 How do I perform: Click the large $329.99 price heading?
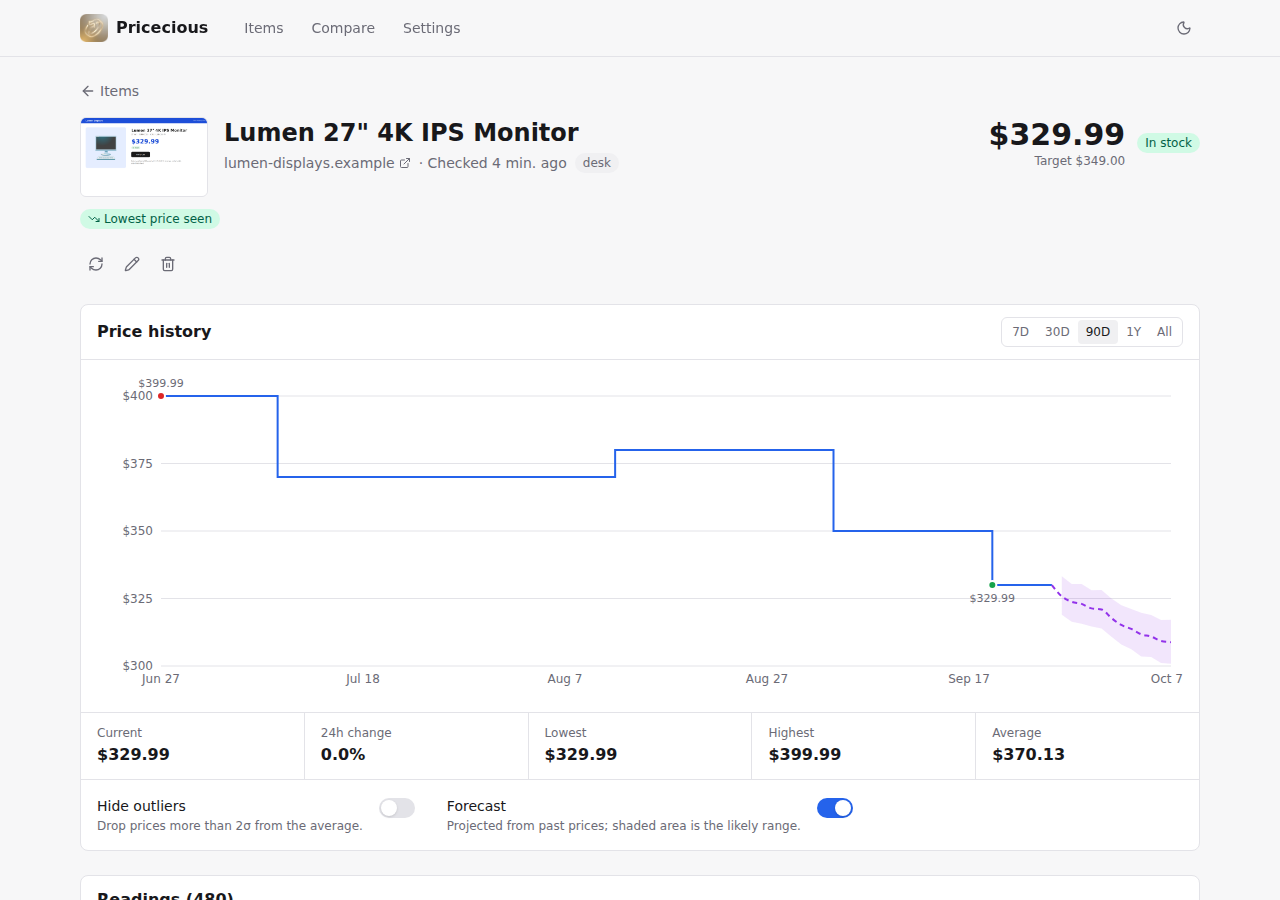(x=1057, y=135)
